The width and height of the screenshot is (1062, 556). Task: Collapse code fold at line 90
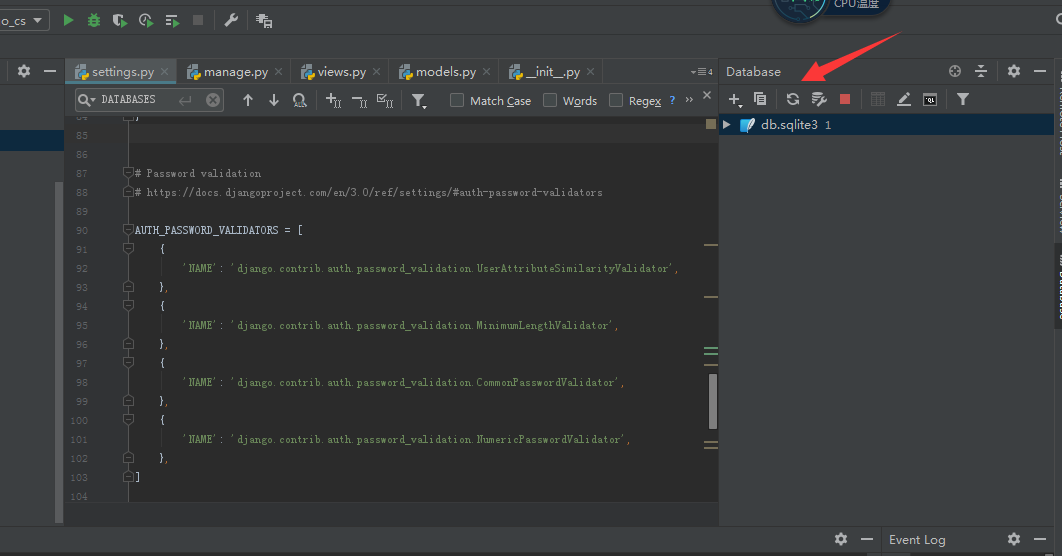tap(128, 230)
